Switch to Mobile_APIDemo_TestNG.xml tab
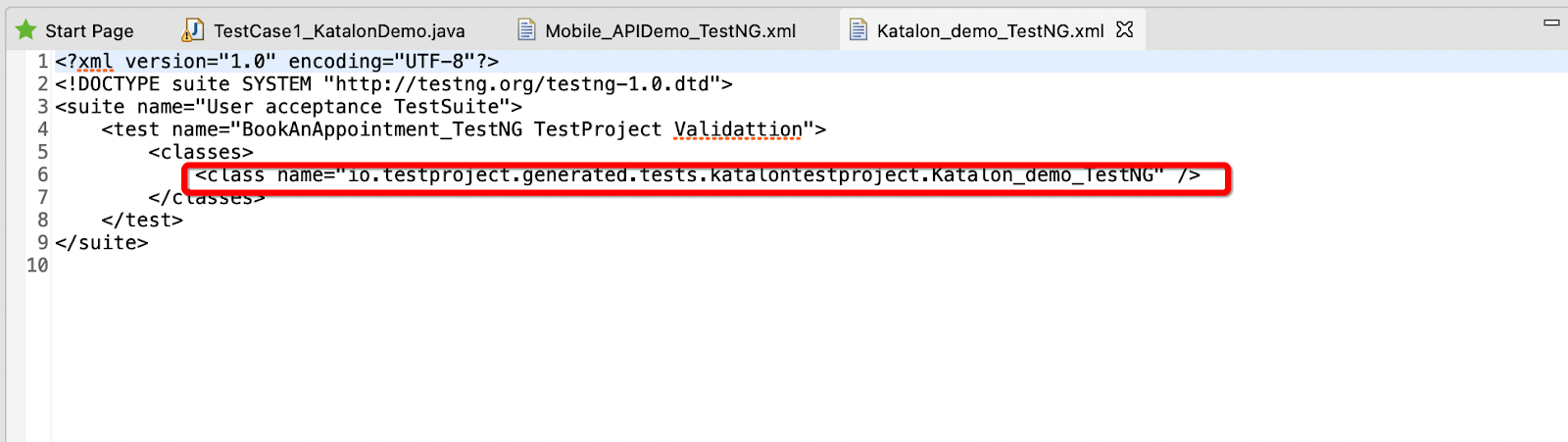Image resolution: width=1568 pixels, height=442 pixels. tap(670, 31)
